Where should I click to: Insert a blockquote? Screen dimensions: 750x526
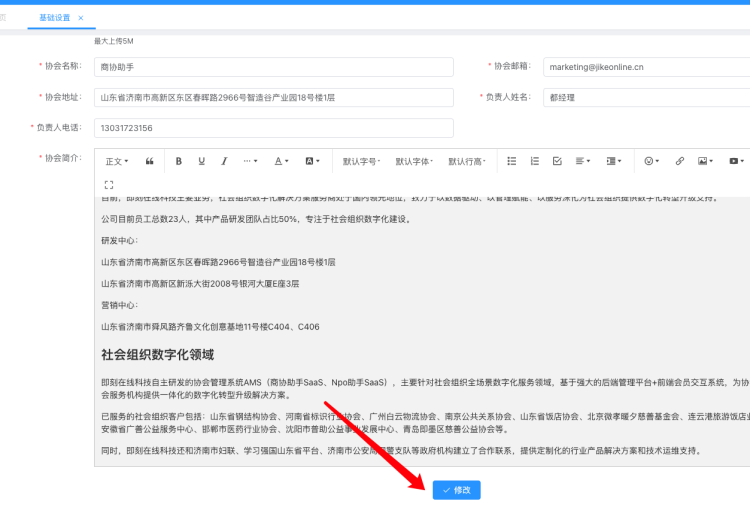pos(150,161)
